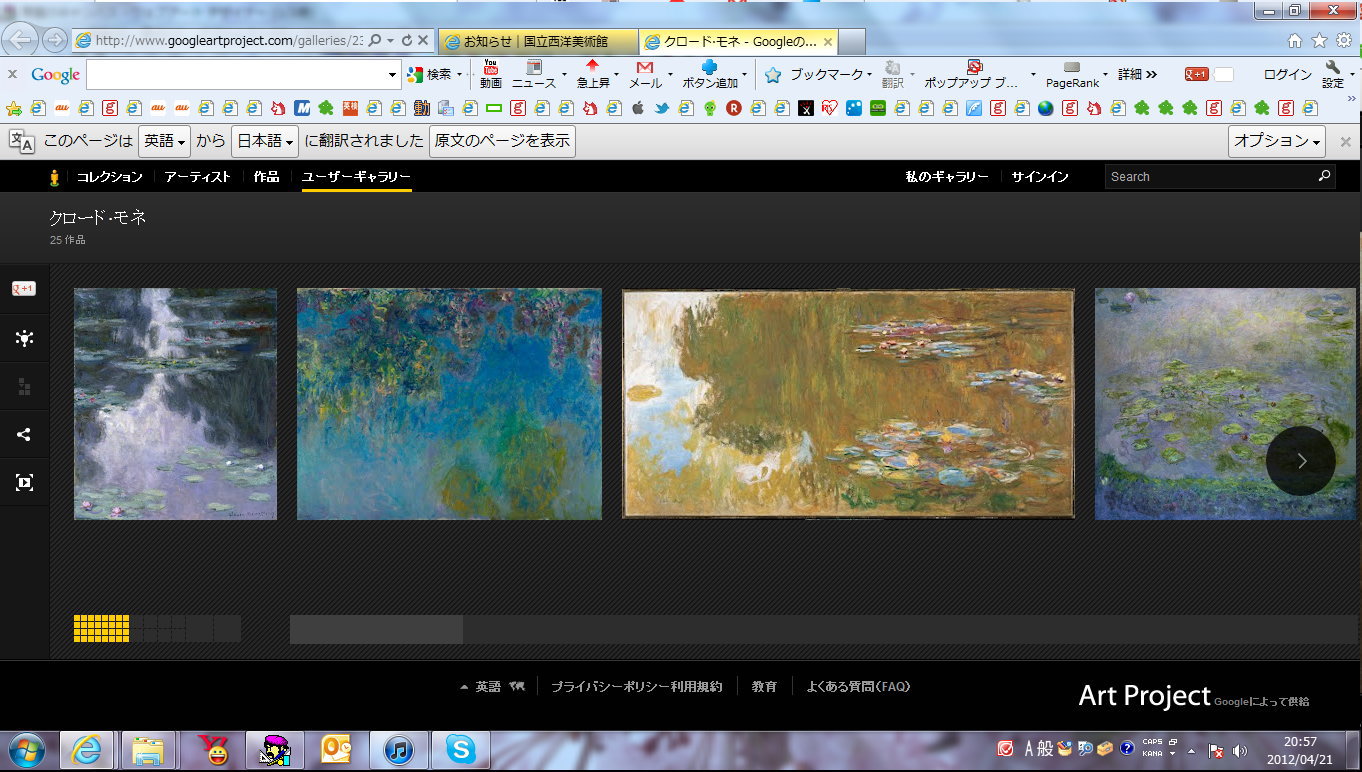Click the Twitter bird favorites bar icon
The image size is (1362, 772).
661,108
